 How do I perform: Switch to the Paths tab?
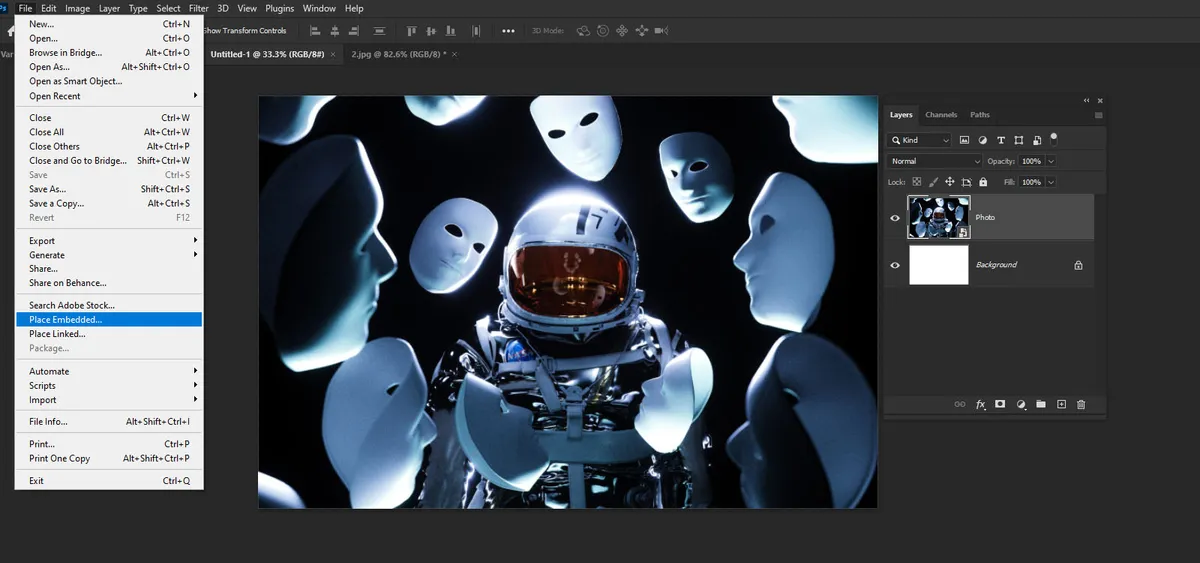(980, 115)
